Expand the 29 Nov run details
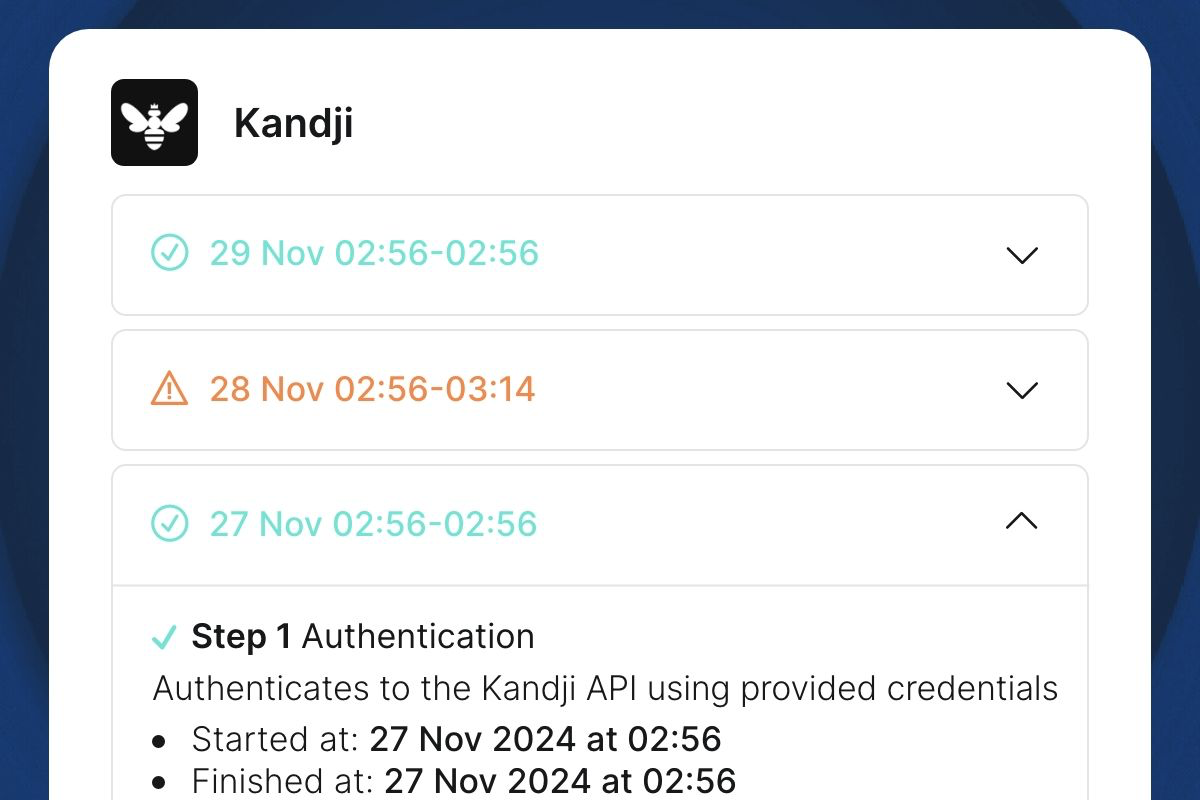The height and width of the screenshot is (800, 1200). coord(1022,256)
